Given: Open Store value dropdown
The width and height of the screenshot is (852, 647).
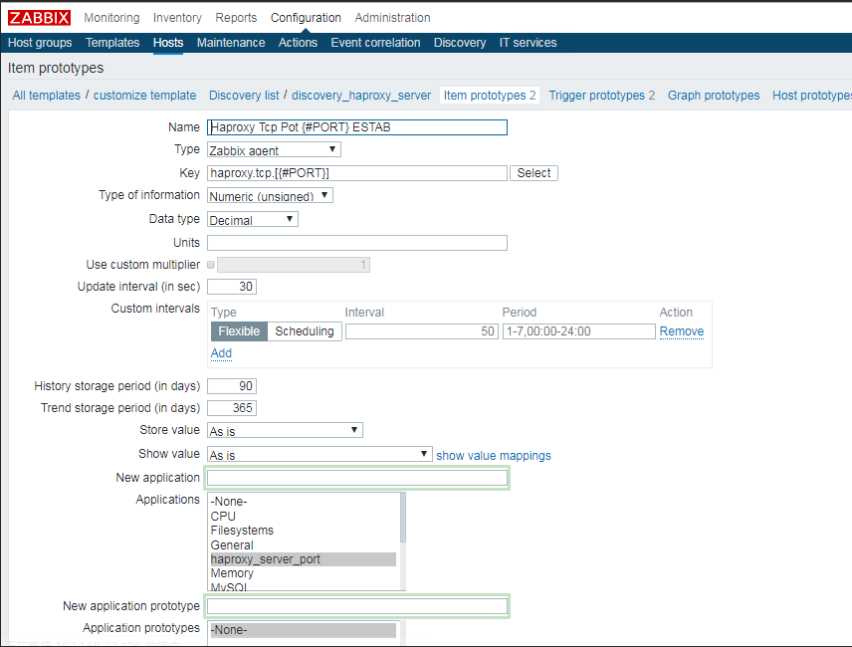Looking at the screenshot, I should (285, 430).
